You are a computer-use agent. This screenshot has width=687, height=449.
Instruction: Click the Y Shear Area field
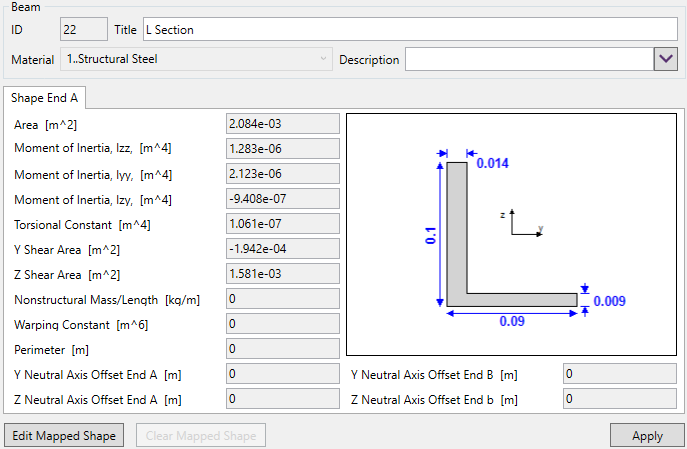[x=282, y=249]
